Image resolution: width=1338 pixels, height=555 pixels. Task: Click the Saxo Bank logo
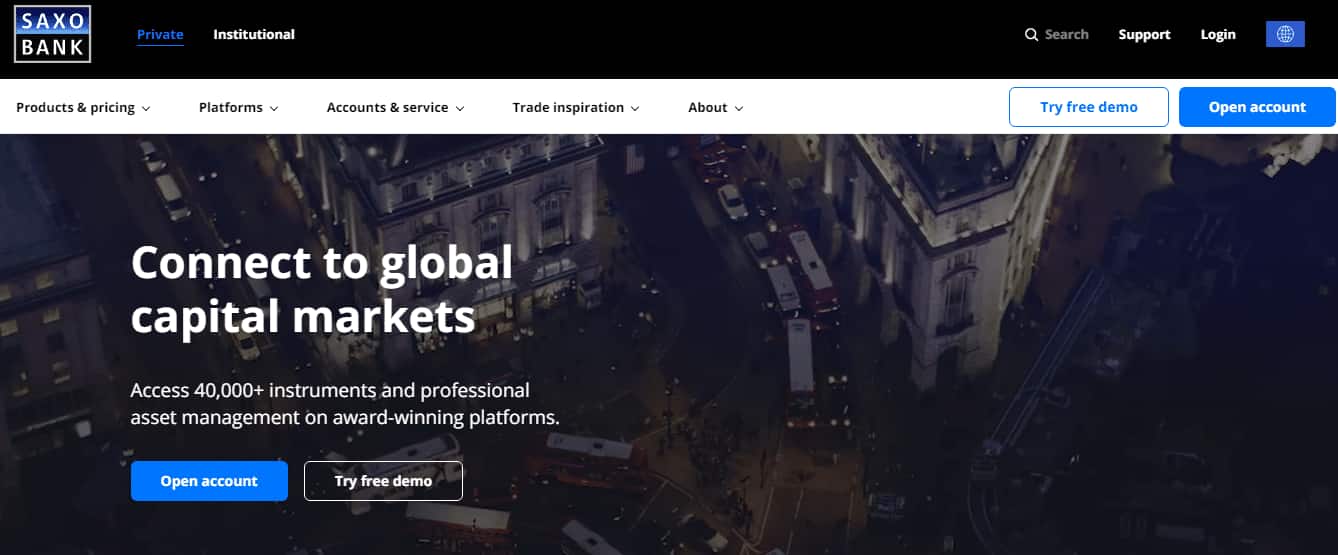coord(53,34)
